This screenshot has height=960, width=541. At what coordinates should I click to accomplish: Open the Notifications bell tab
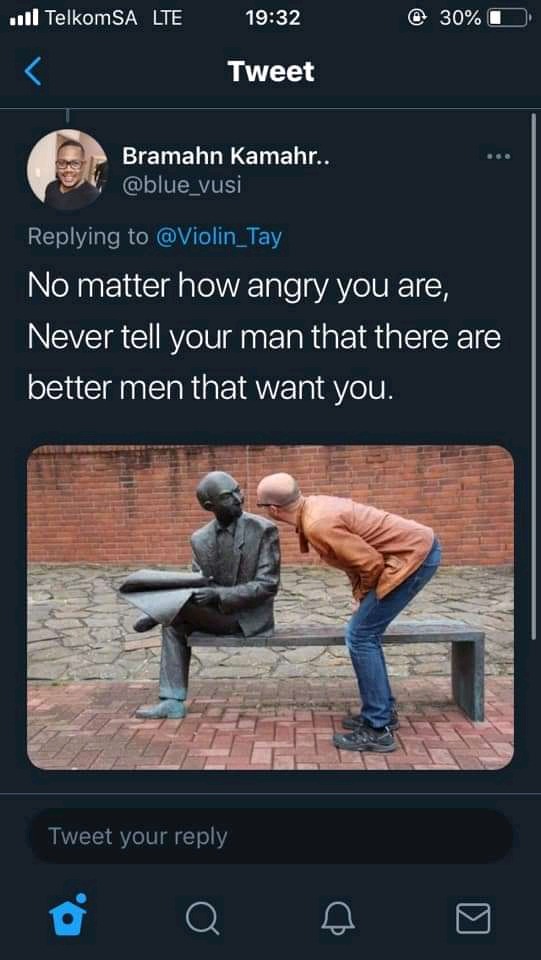point(338,918)
